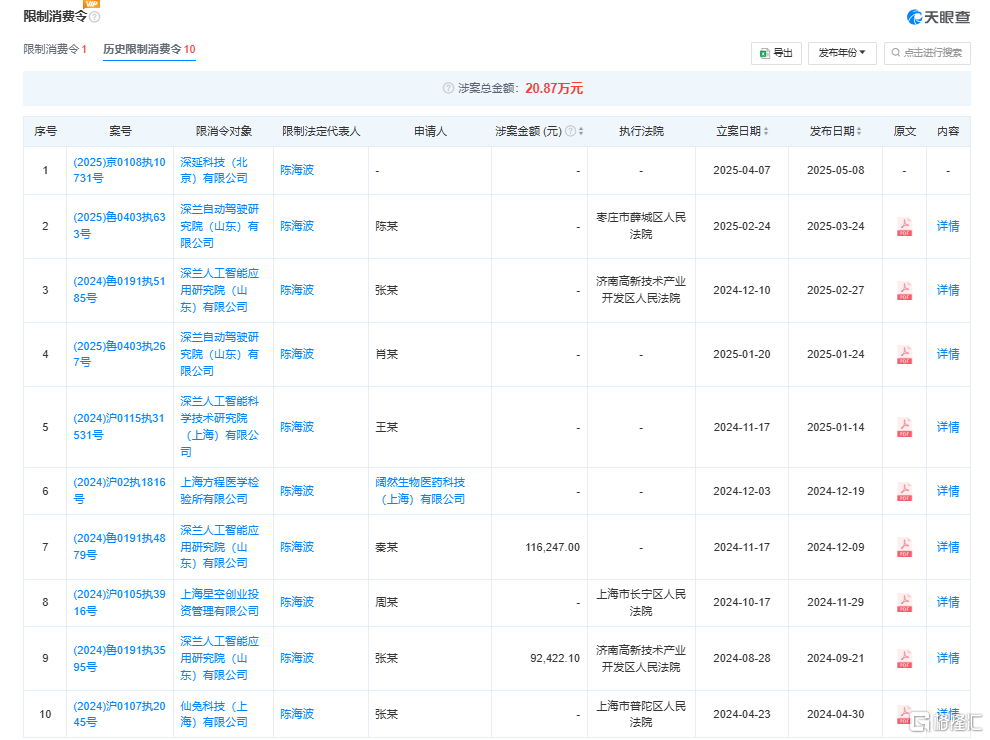The height and width of the screenshot is (740, 990).
Task: View 详情 for case (2024)鲁0191执3595号
Action: click(x=948, y=659)
